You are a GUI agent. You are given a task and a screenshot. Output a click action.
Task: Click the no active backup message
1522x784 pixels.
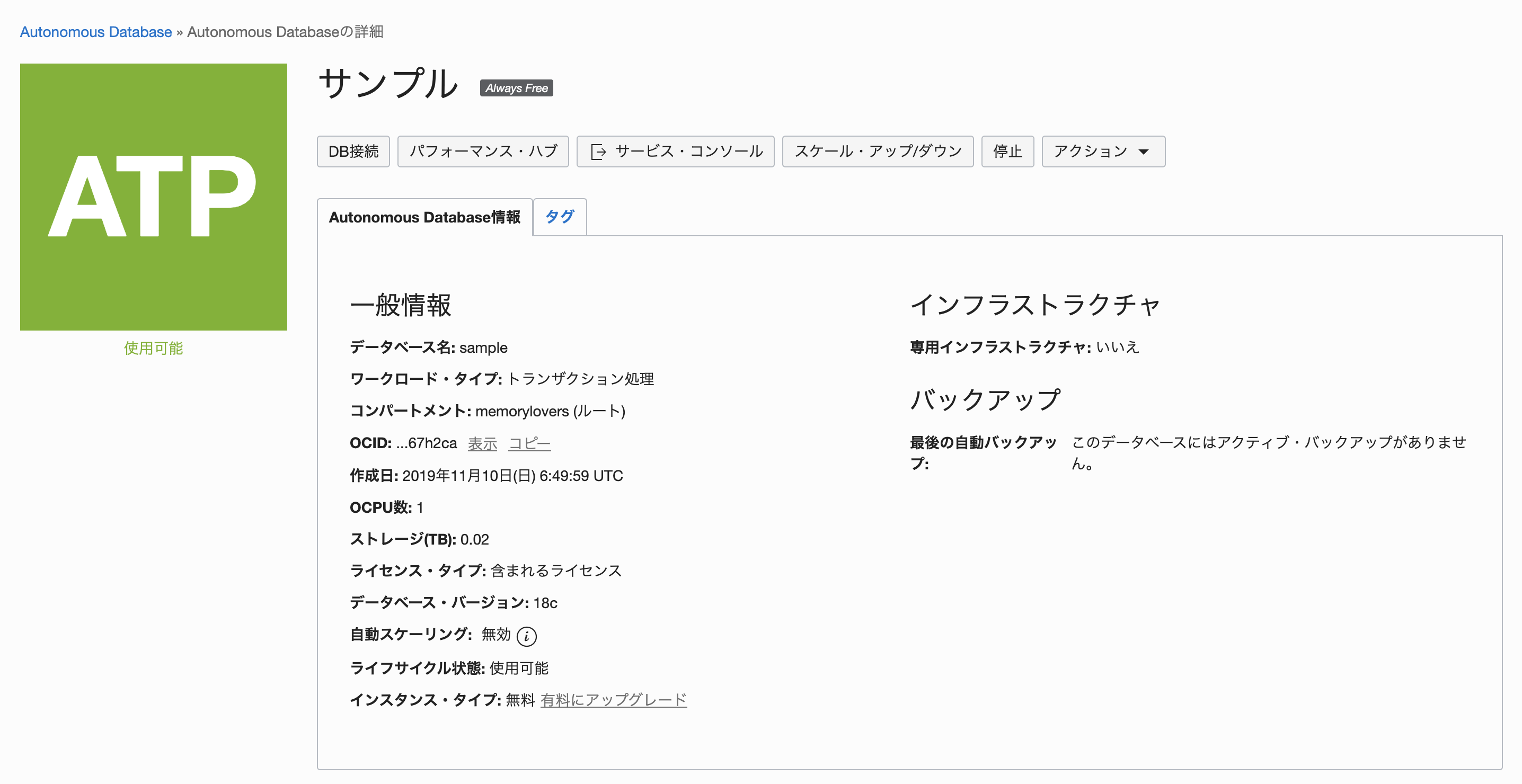point(1269,453)
